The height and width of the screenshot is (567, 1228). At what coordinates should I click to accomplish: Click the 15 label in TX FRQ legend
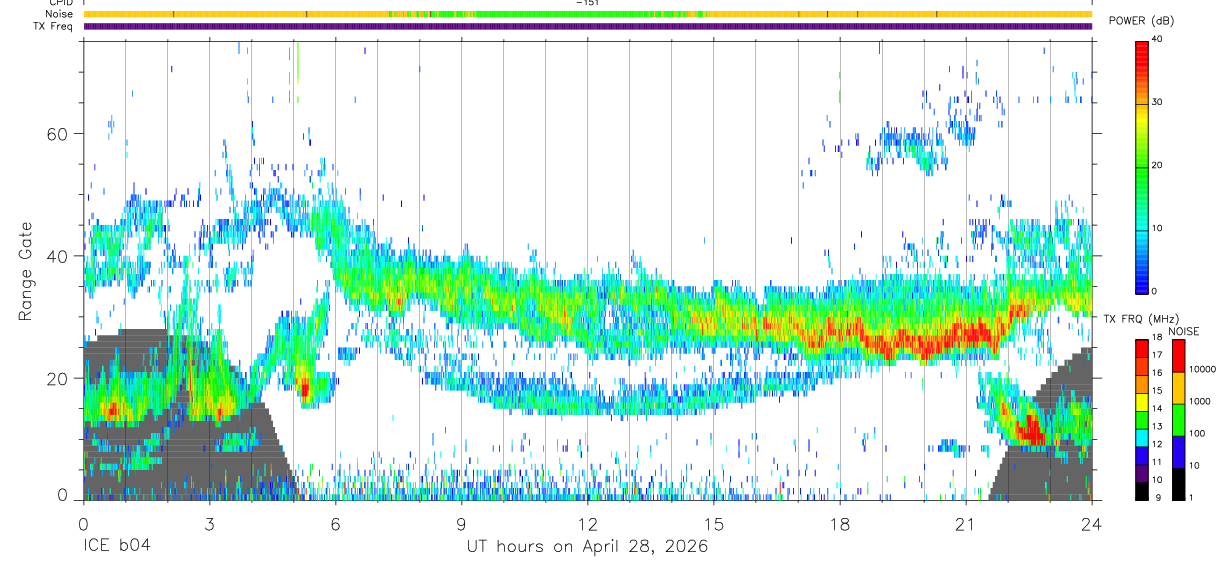click(1157, 391)
